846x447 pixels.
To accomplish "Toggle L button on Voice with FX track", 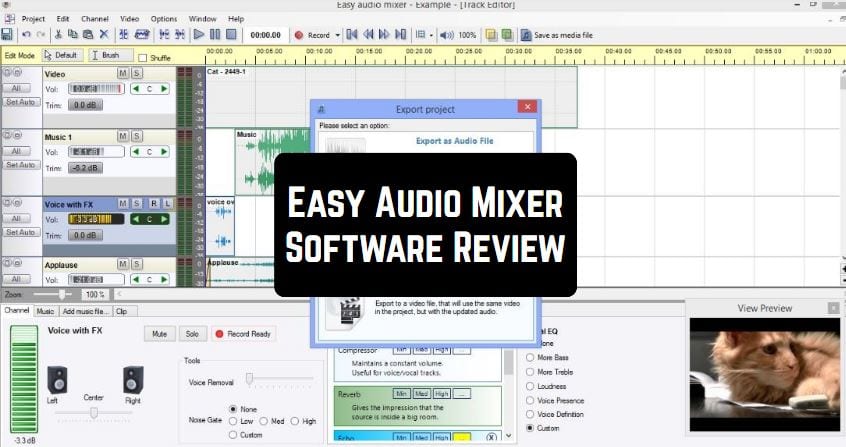I will 168,204.
